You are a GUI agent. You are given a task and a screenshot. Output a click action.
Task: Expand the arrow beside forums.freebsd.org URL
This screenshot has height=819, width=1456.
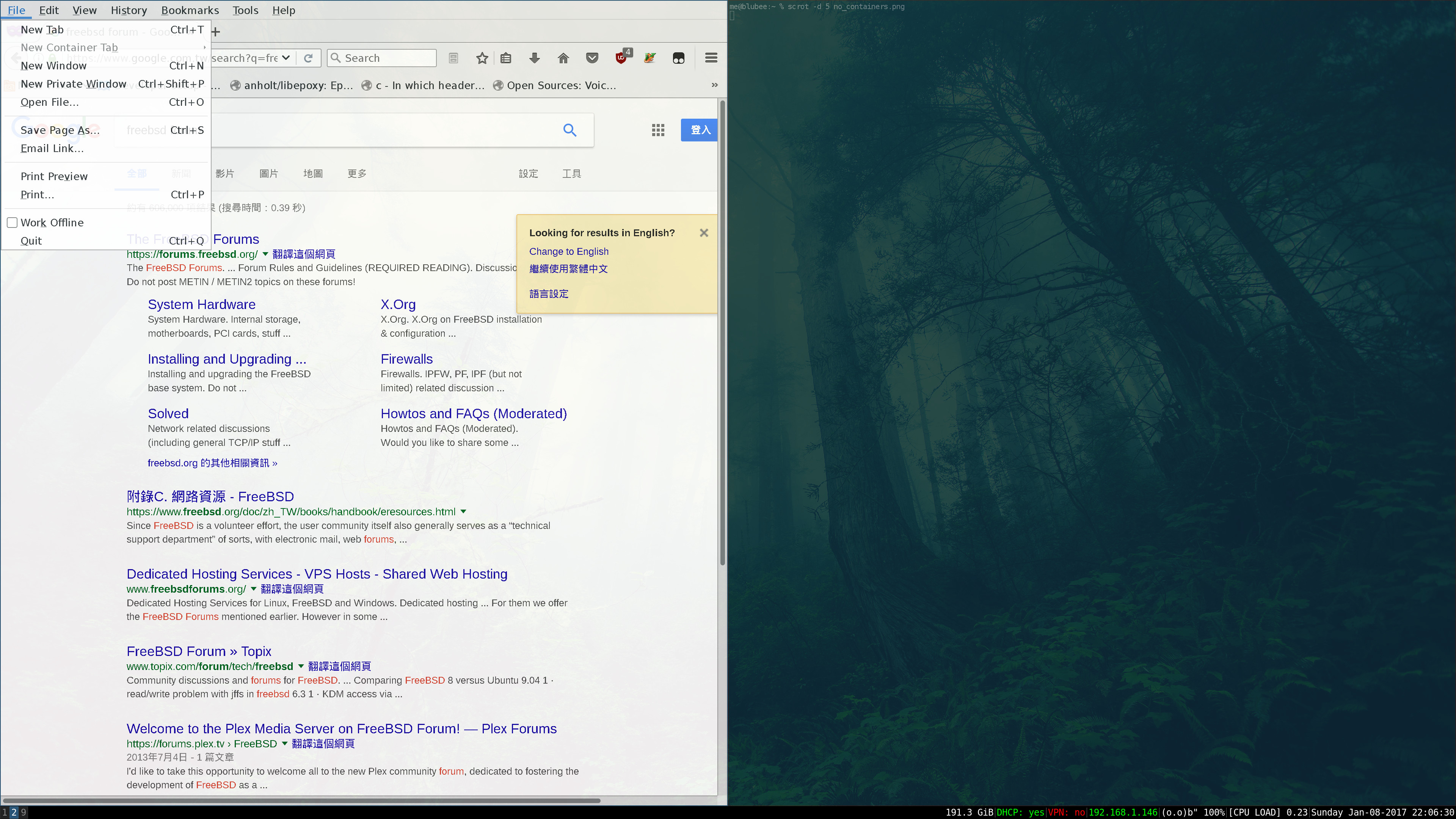265,254
